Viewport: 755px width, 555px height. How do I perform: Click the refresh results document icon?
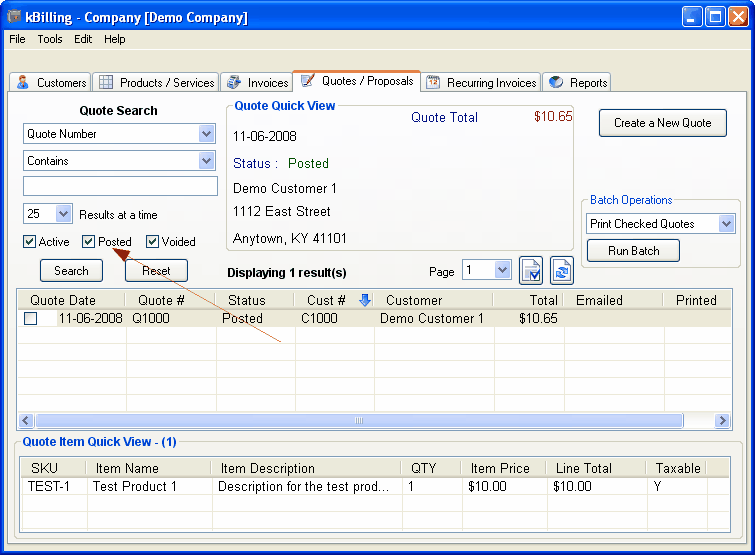pos(562,271)
